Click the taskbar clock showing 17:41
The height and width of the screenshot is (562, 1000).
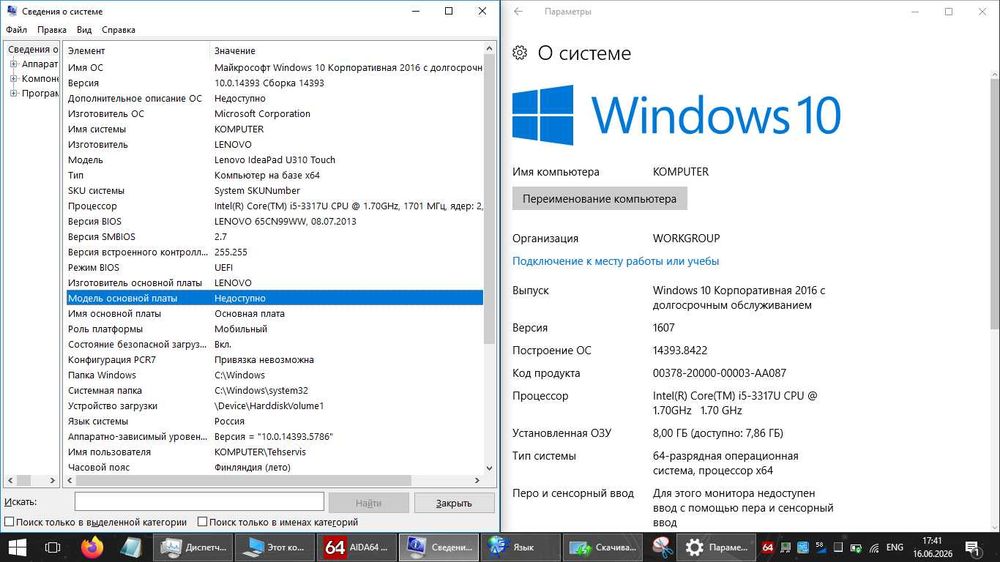click(x=932, y=547)
